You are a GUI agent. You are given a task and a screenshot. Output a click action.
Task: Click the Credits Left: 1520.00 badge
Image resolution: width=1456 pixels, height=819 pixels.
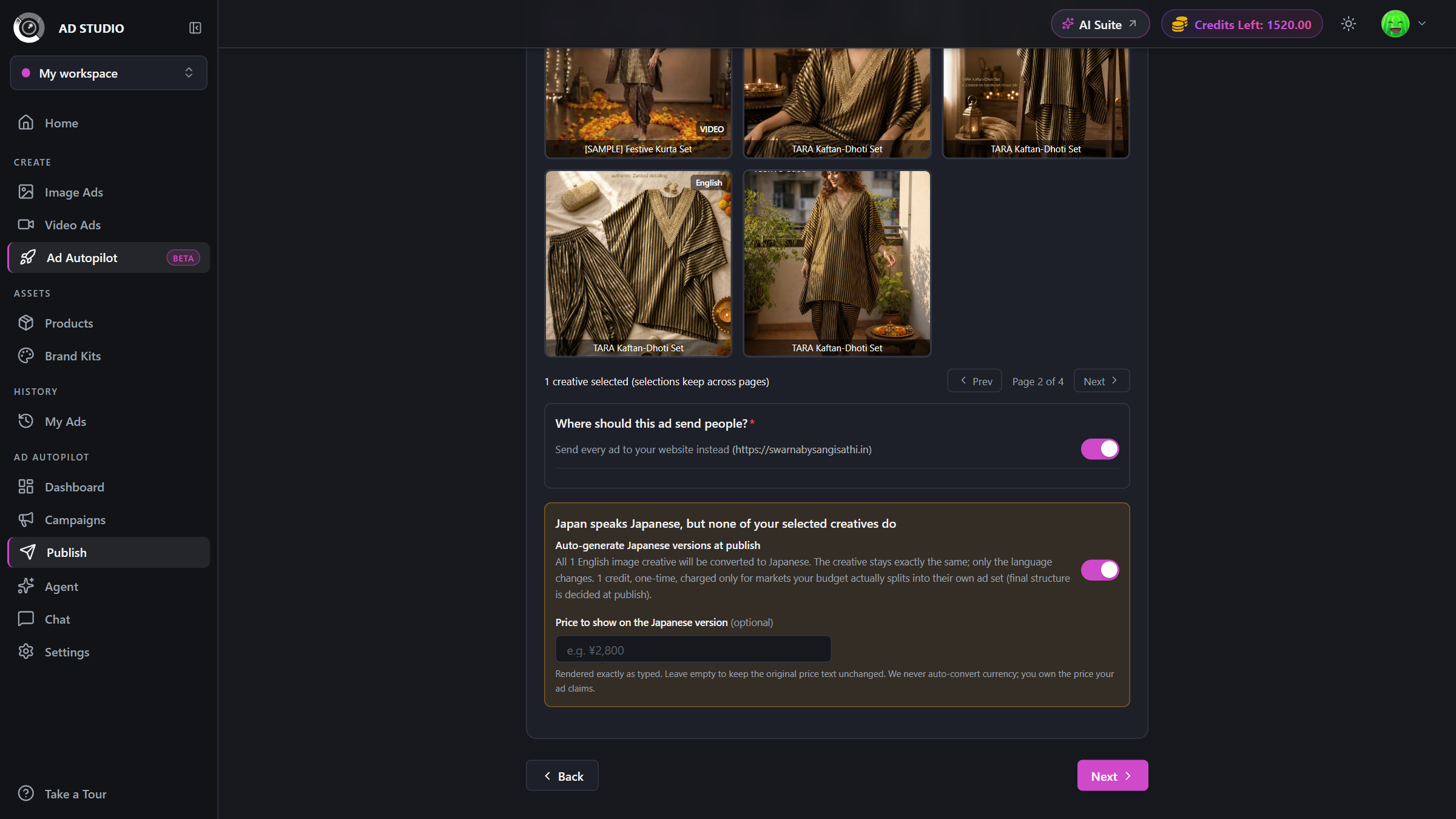[x=1241, y=24]
